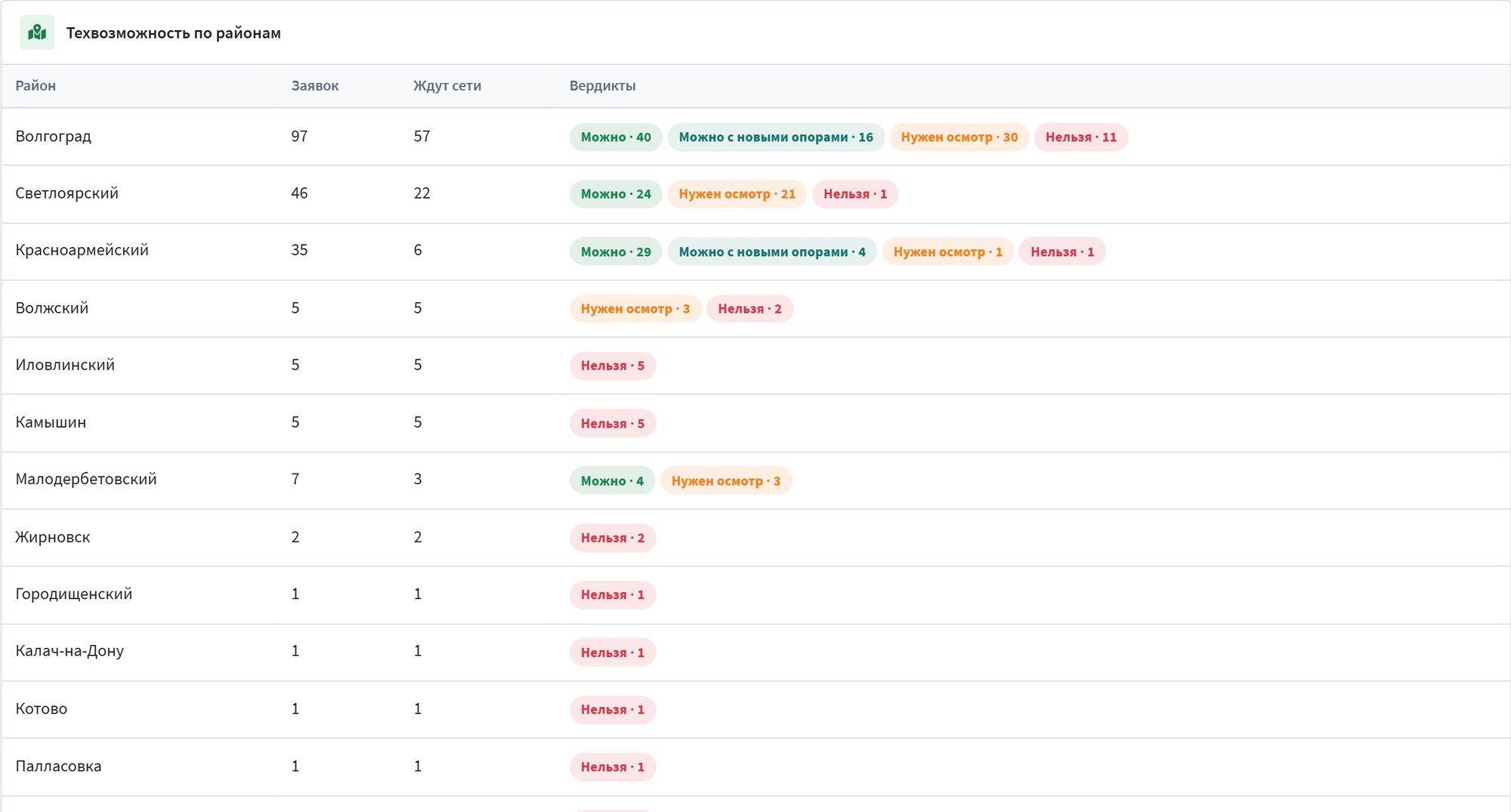This screenshot has height=812, width=1511.
Task: Click the Нужен осмотр · 30 badge
Action: (959, 137)
